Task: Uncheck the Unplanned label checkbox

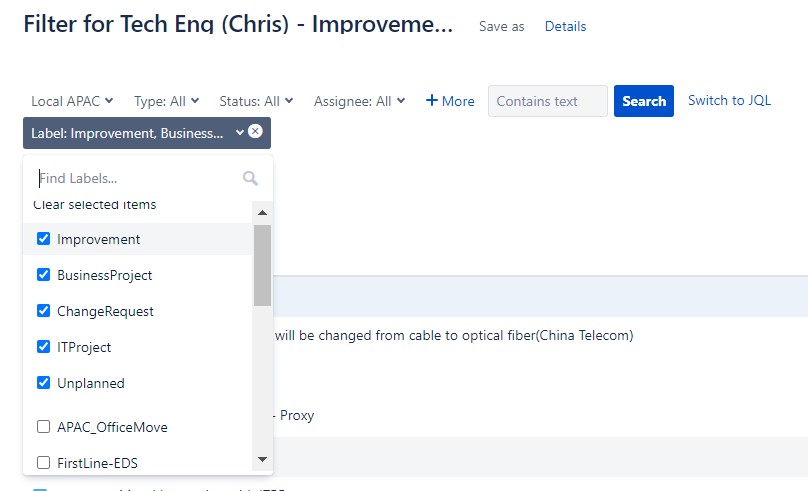Action: tap(43, 383)
